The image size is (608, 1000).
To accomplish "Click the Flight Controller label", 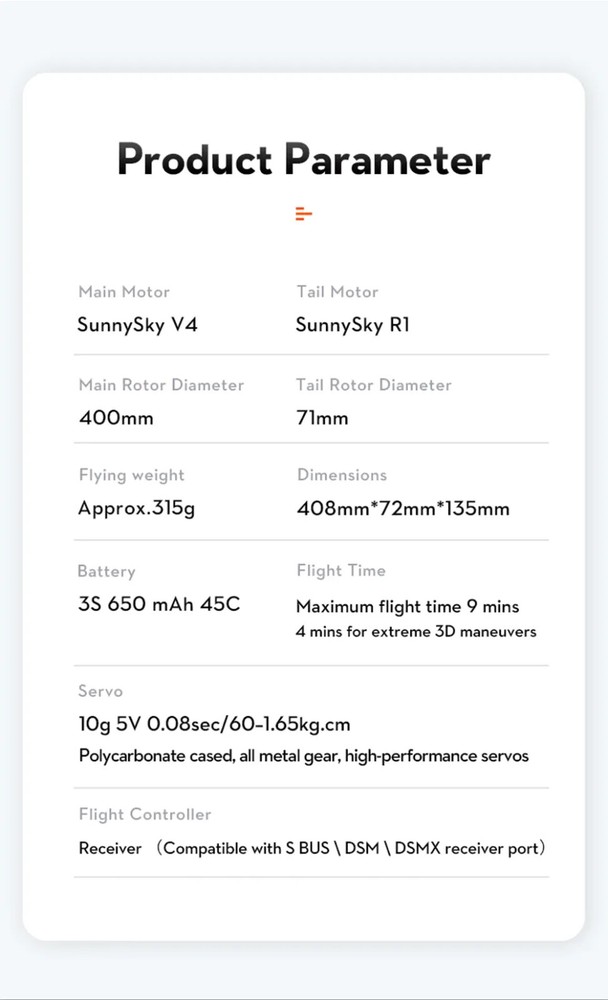I will (145, 815).
